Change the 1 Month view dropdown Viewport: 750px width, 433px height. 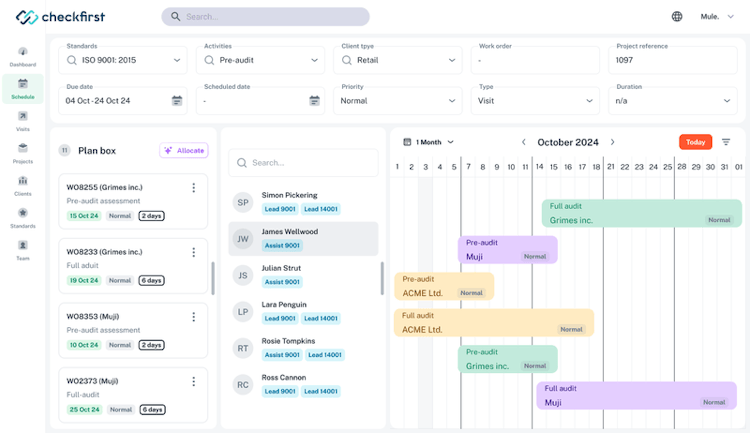tap(429, 142)
